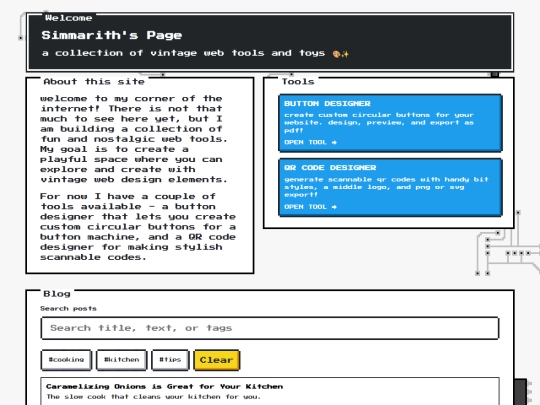540x405 pixels.
Task: Filter posts by #tips tag
Action: (170, 360)
